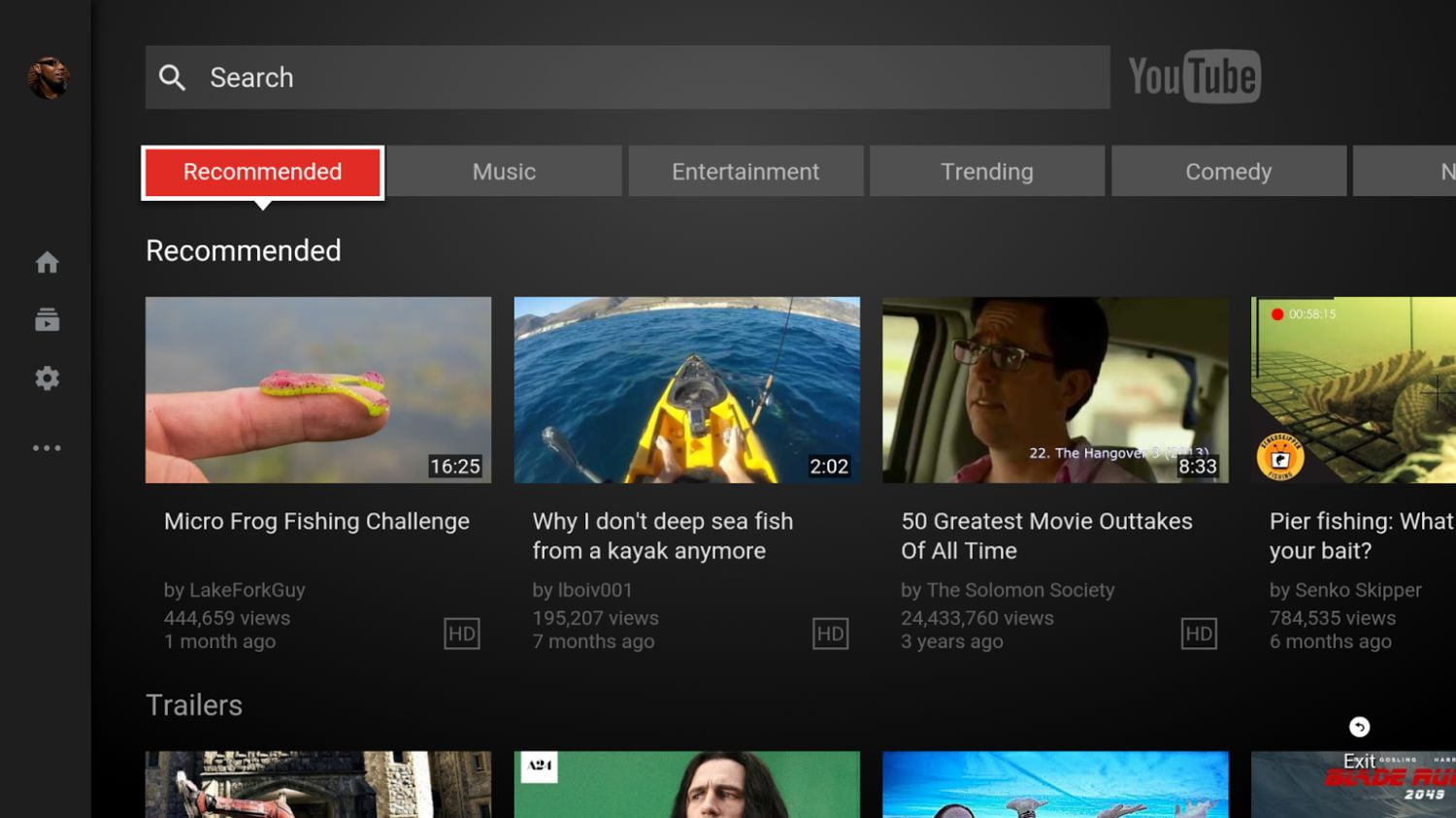Switch to the Trending tab

click(x=986, y=171)
